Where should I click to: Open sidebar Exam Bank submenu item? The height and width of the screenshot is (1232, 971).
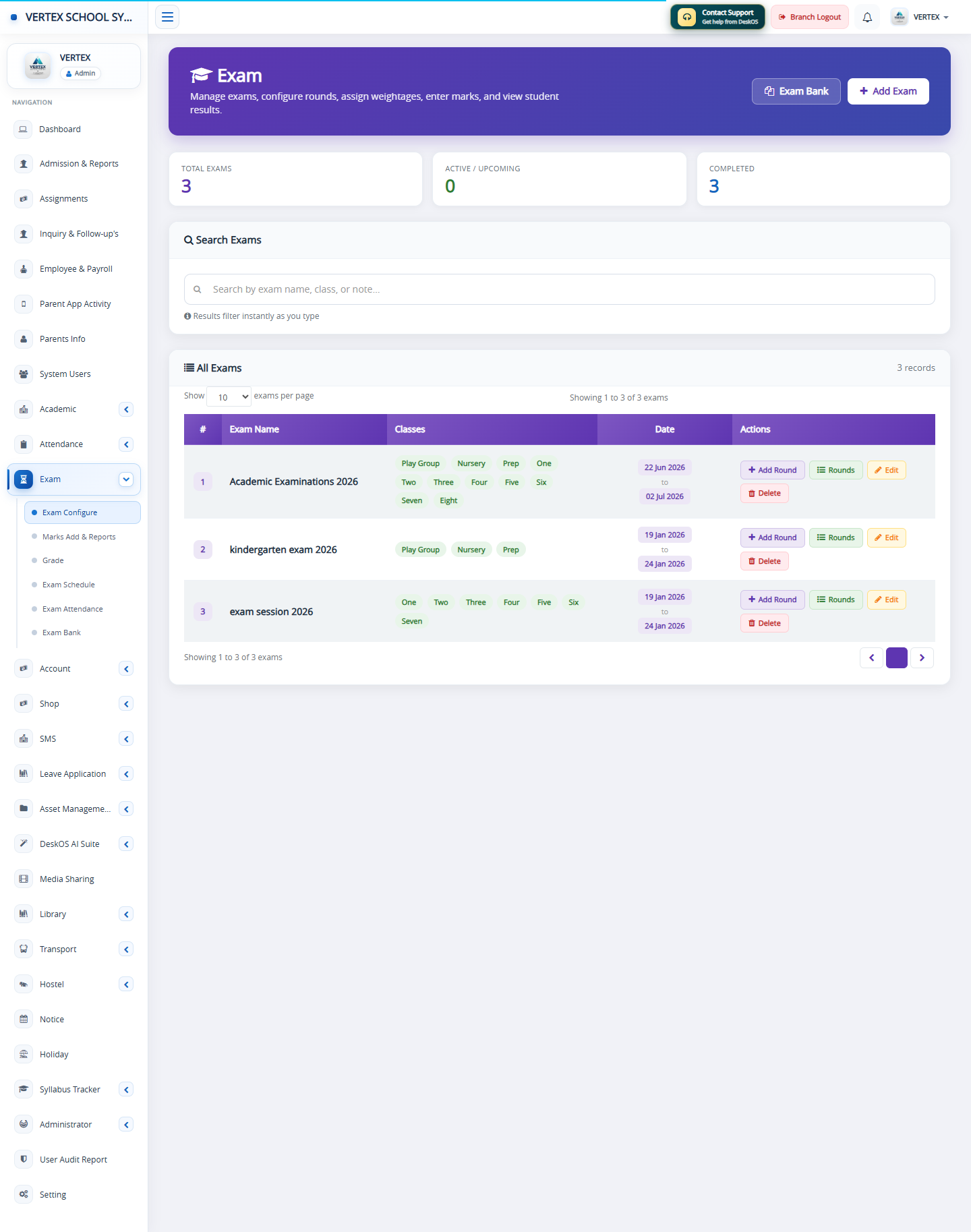click(61, 633)
